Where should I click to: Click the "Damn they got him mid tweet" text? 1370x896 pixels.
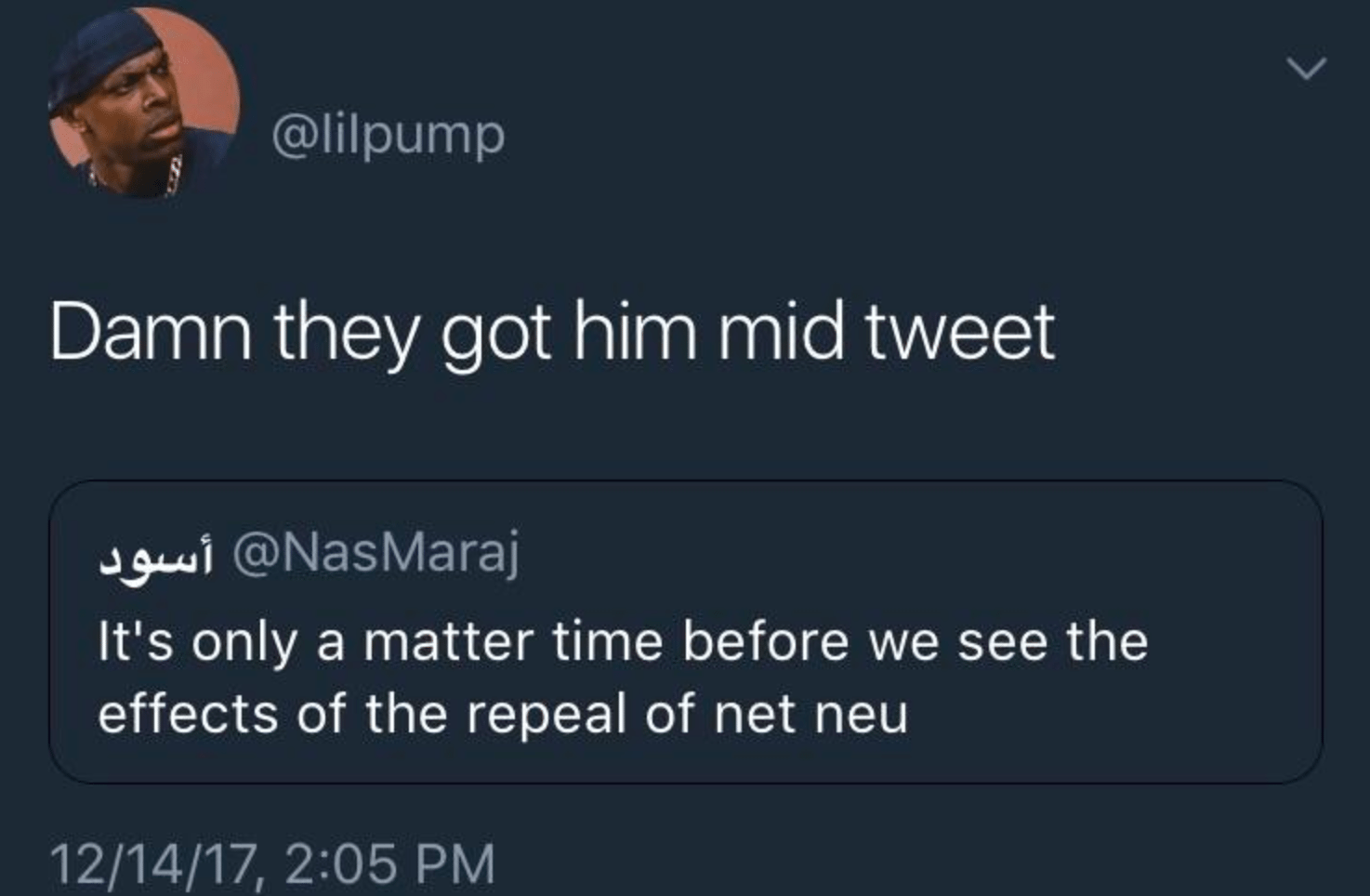click(552, 333)
